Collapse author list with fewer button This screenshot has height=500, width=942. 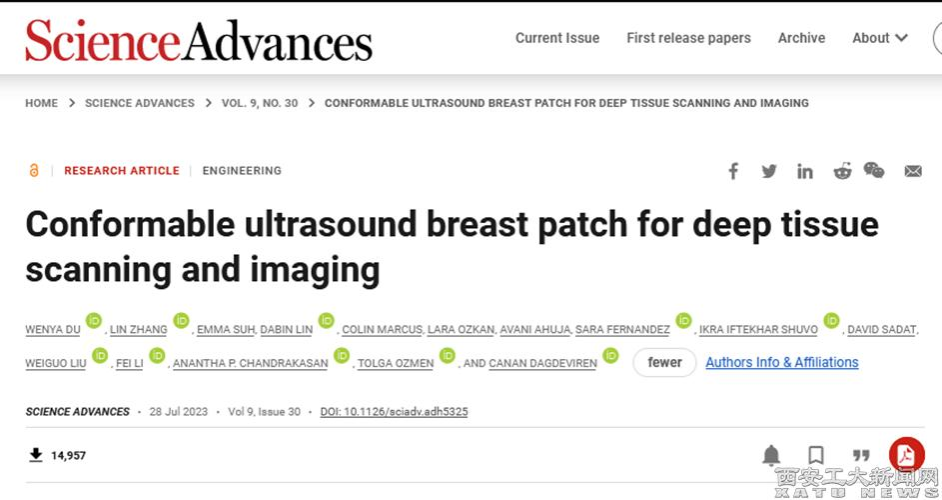pos(664,362)
